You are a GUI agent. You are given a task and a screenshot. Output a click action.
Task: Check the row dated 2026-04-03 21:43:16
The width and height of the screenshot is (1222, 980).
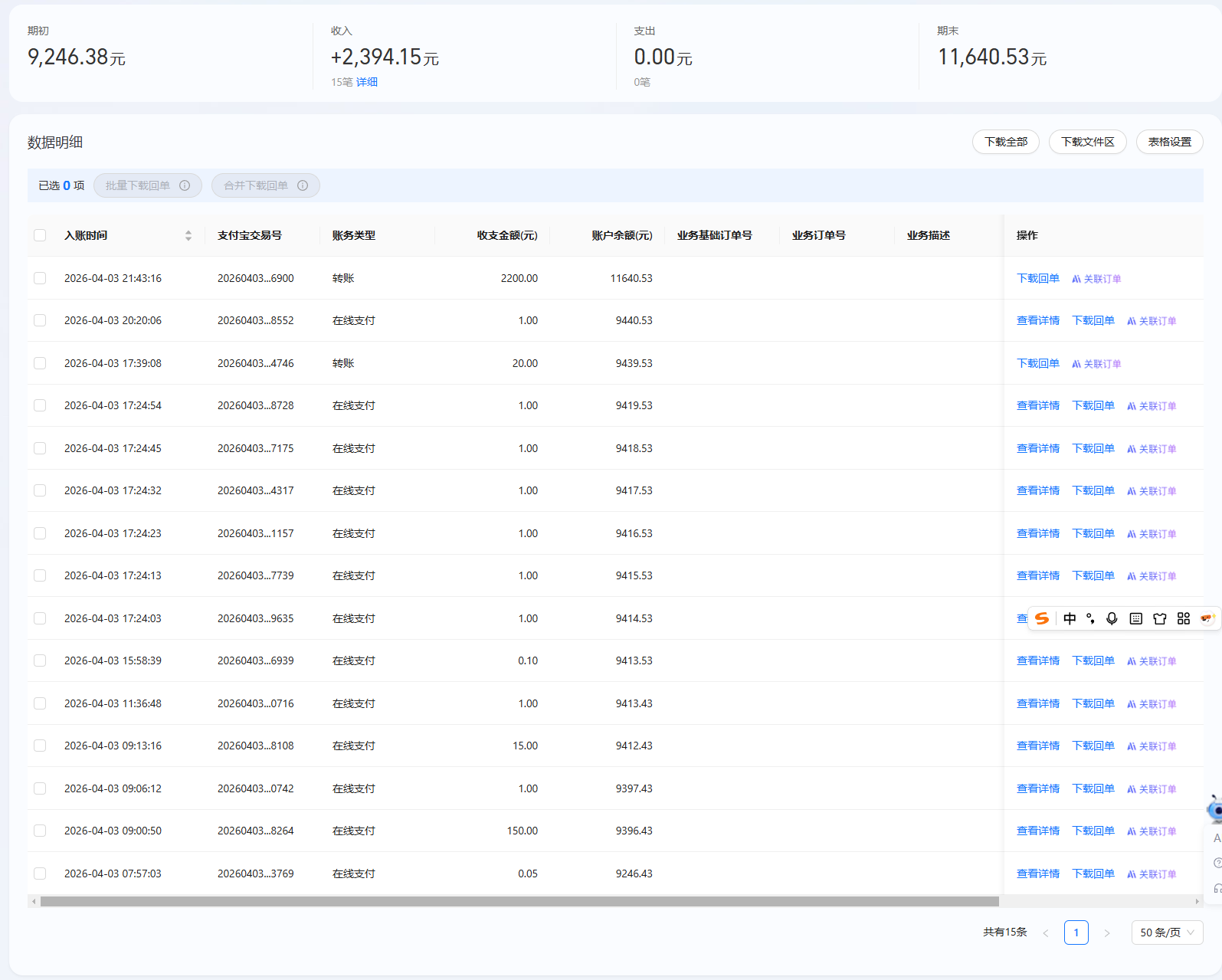coord(40,278)
